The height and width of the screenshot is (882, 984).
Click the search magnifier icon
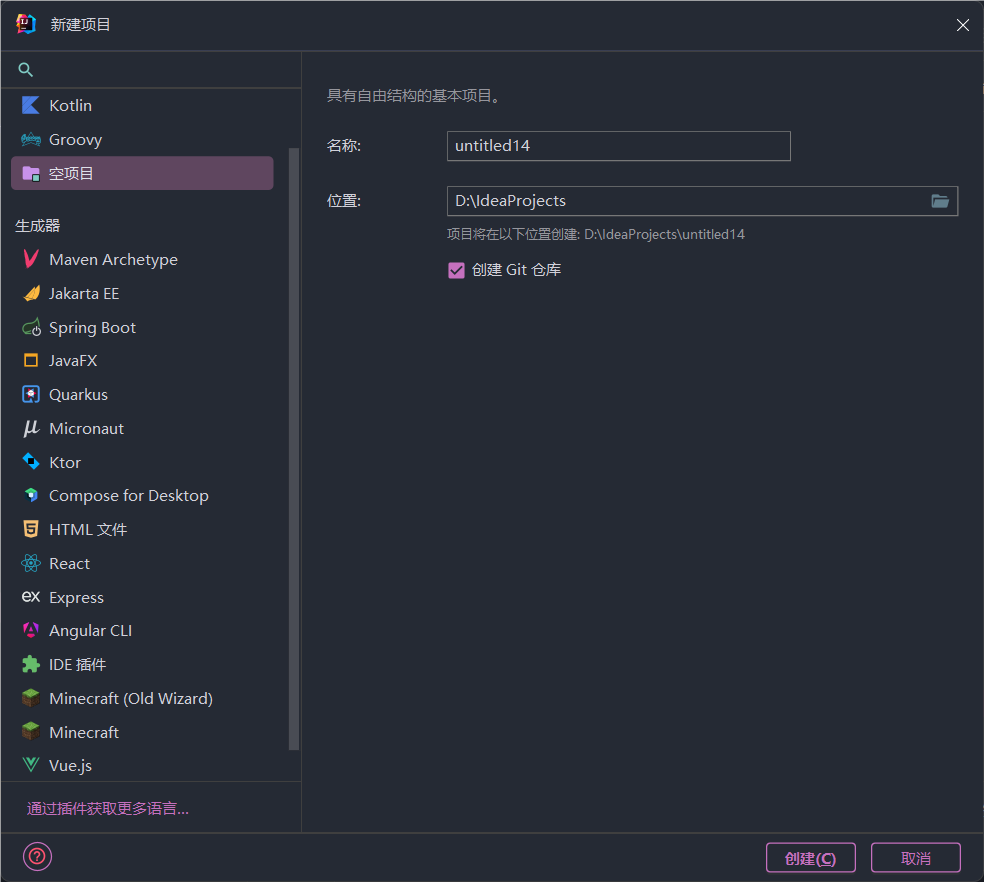click(26, 70)
